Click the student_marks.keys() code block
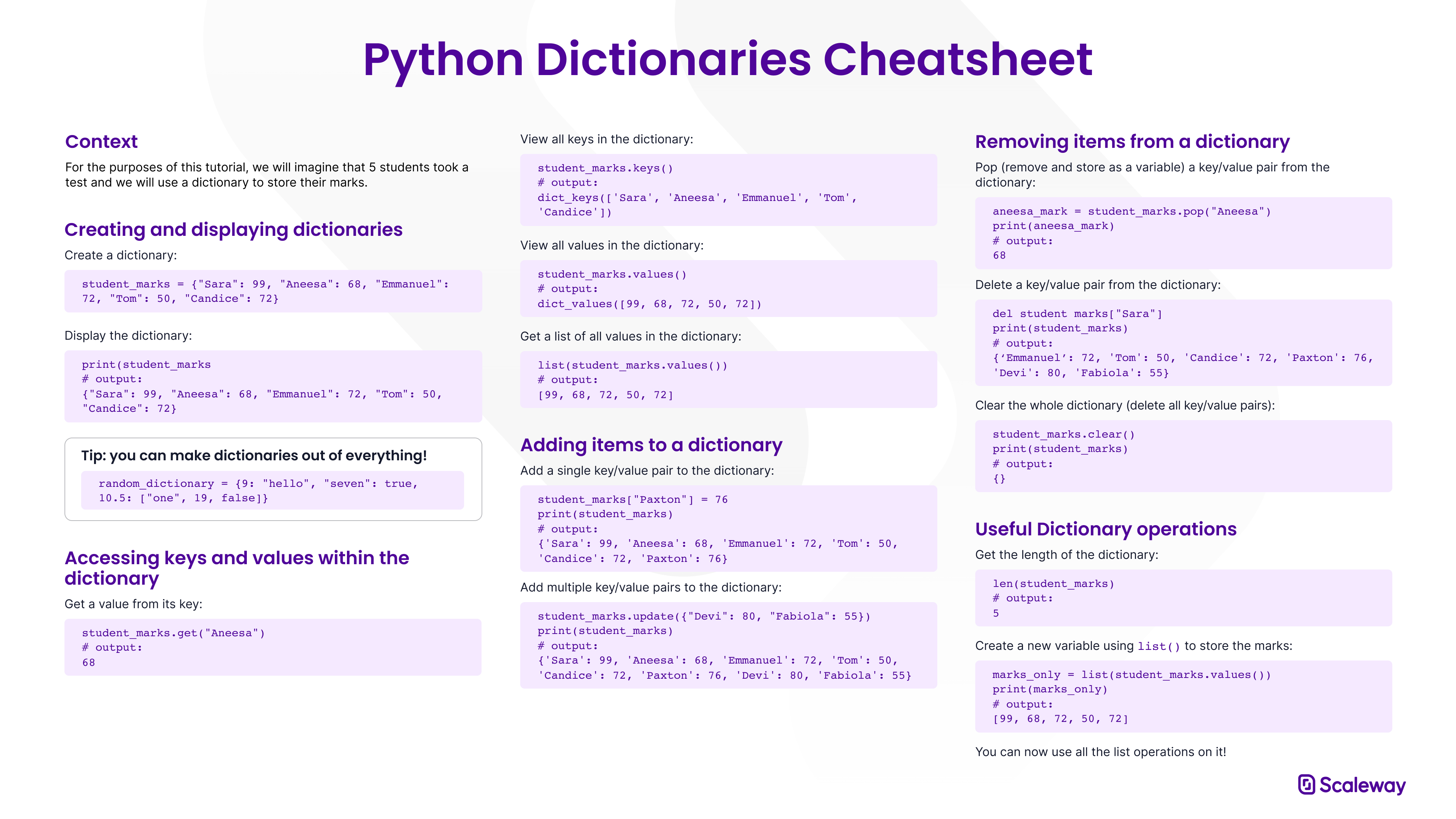The height and width of the screenshot is (819, 1456). (728, 190)
